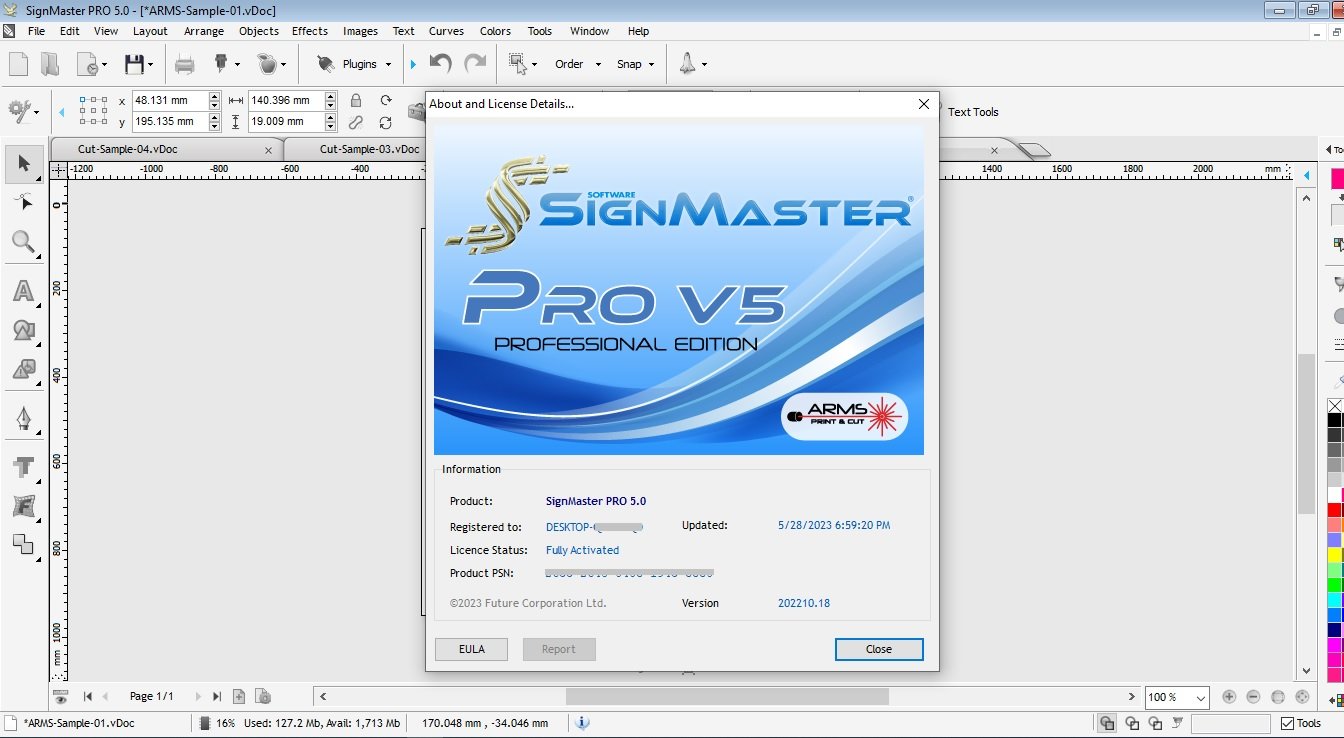The image size is (1344, 738).
Task: Pick the yellow color swatch
Action: (1335, 555)
